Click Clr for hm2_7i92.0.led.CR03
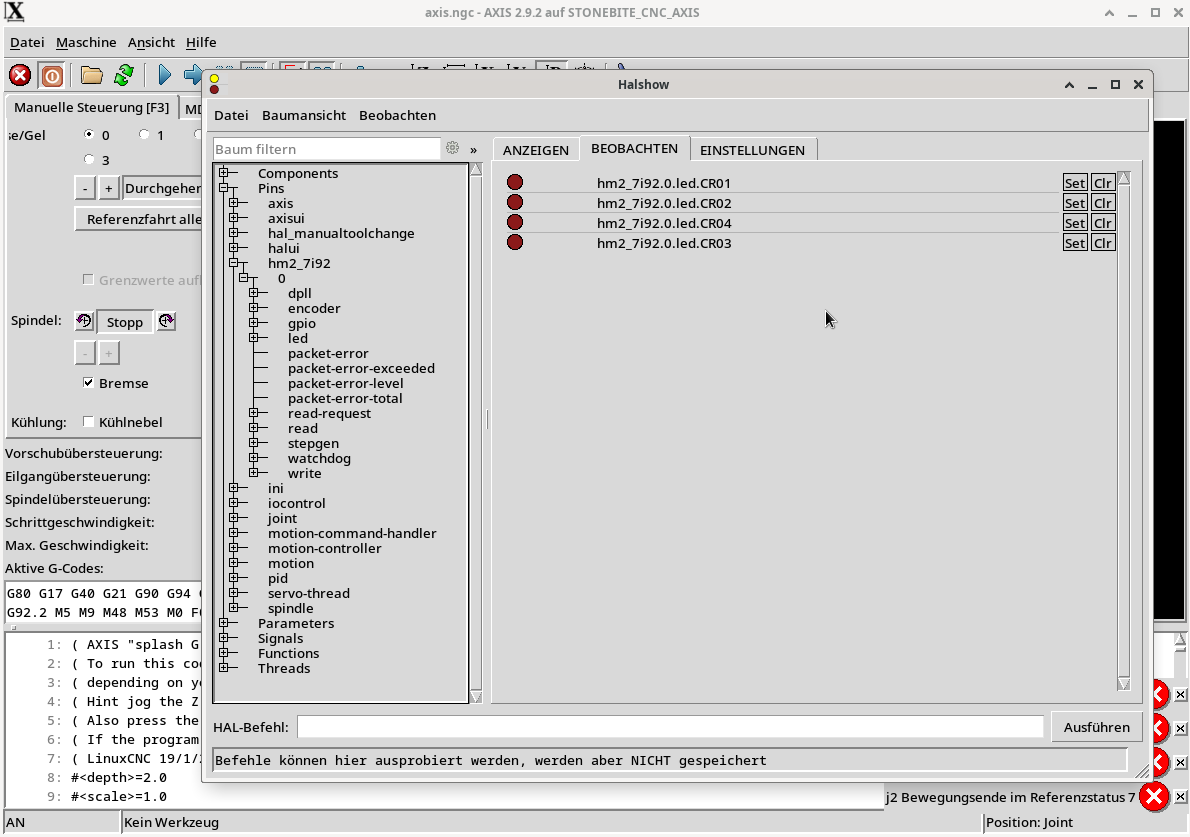The height and width of the screenshot is (837, 1190). [x=1103, y=243]
